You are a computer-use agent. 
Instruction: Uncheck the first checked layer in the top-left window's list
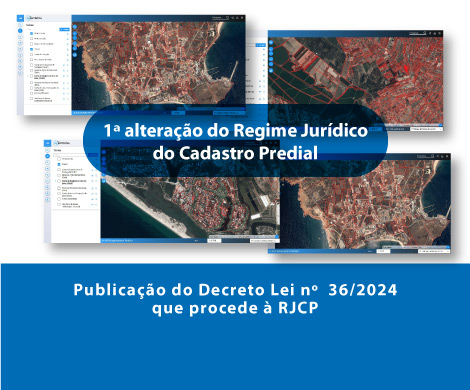tap(32, 33)
